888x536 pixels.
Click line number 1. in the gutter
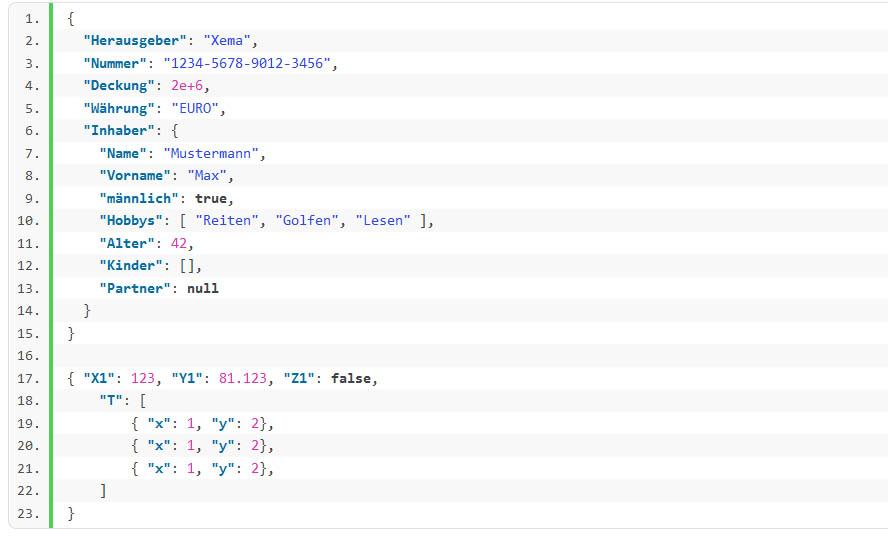point(32,19)
